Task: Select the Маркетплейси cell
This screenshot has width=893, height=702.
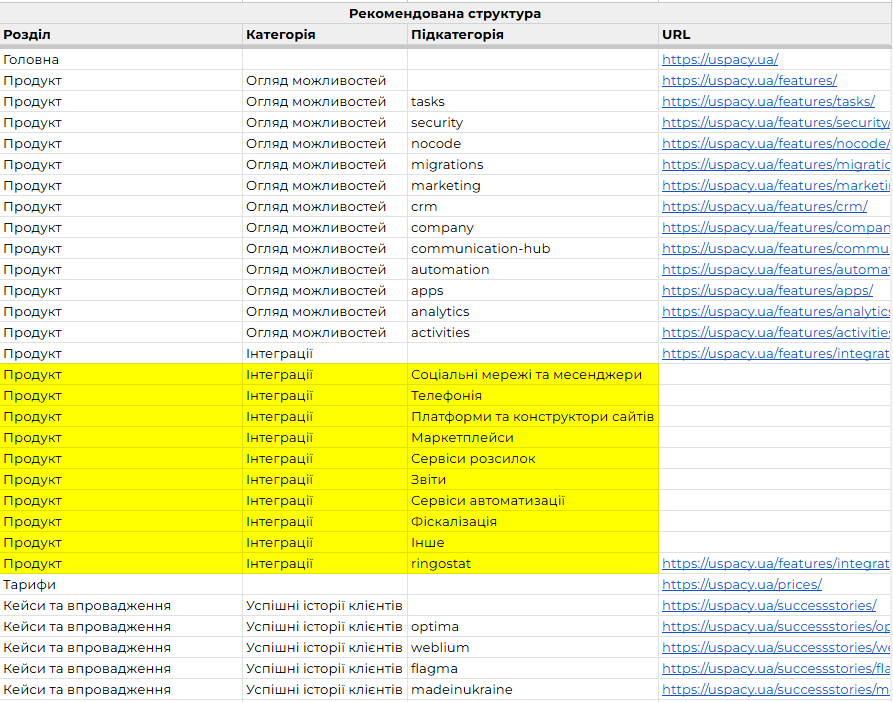Action: (532, 438)
